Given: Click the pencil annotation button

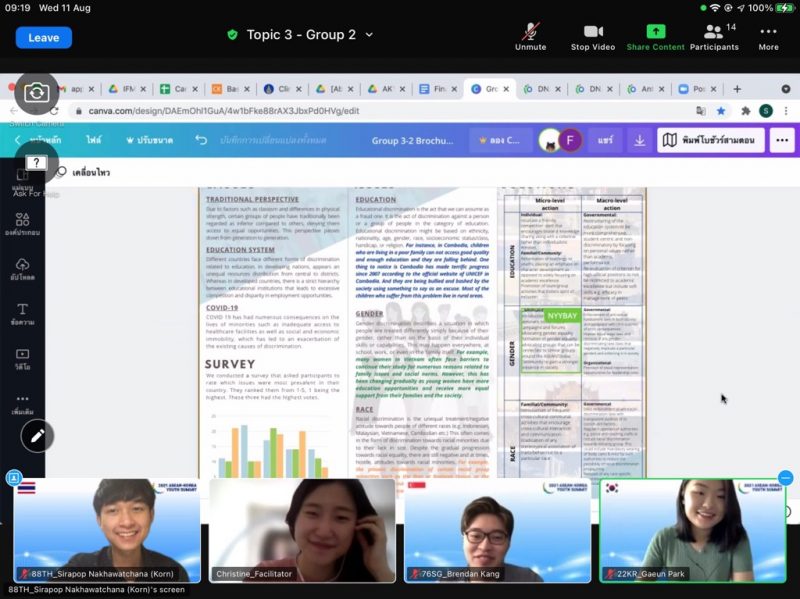Looking at the screenshot, I should coord(37,435).
